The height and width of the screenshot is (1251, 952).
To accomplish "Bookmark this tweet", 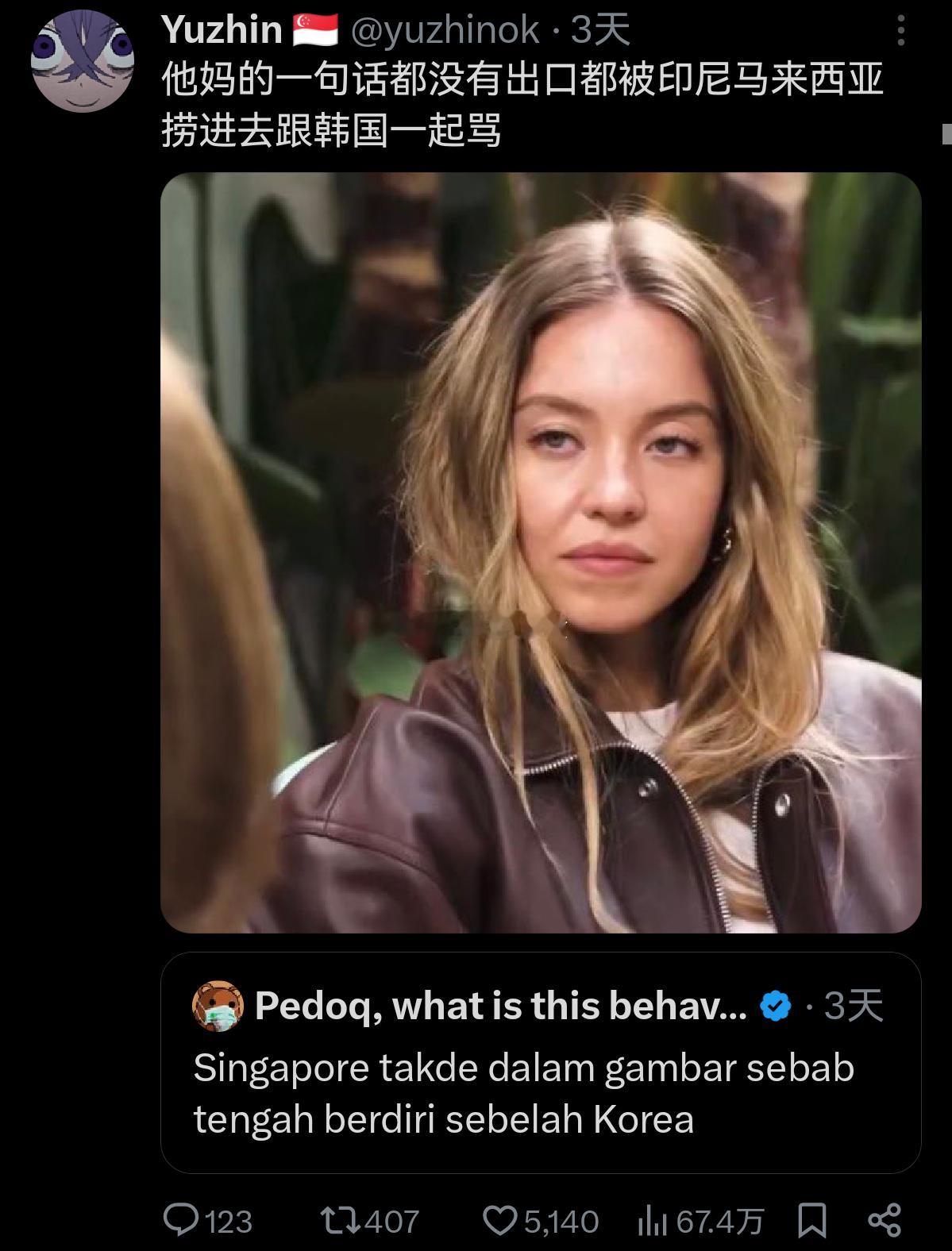I will 811,1220.
